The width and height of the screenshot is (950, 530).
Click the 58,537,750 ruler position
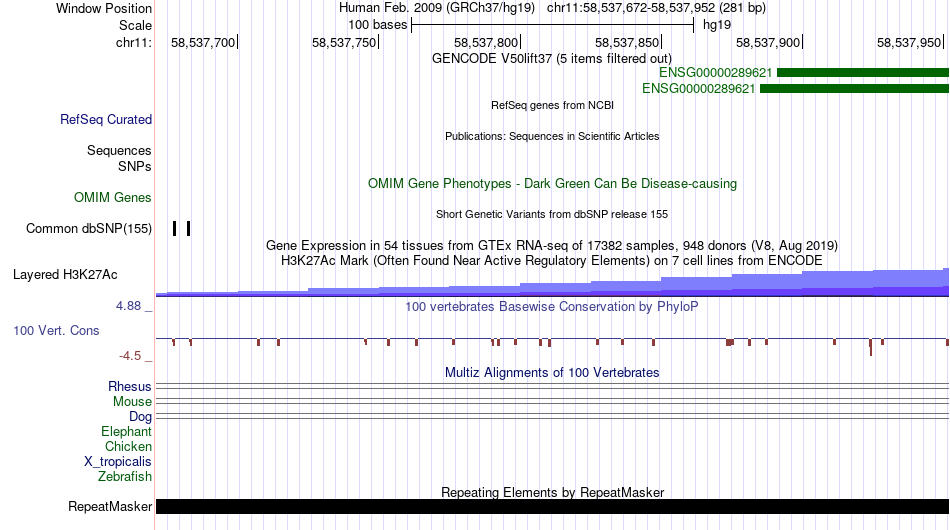click(x=344, y=42)
